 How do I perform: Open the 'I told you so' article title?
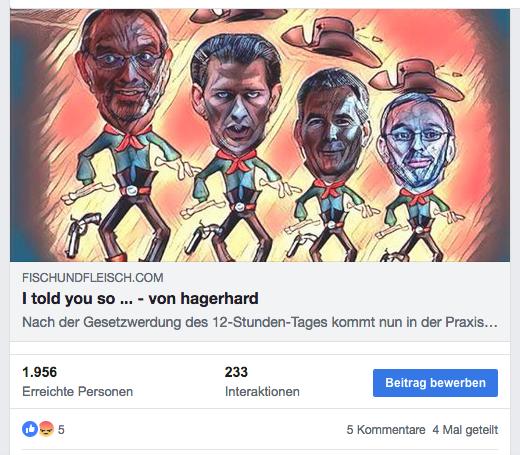point(140,298)
